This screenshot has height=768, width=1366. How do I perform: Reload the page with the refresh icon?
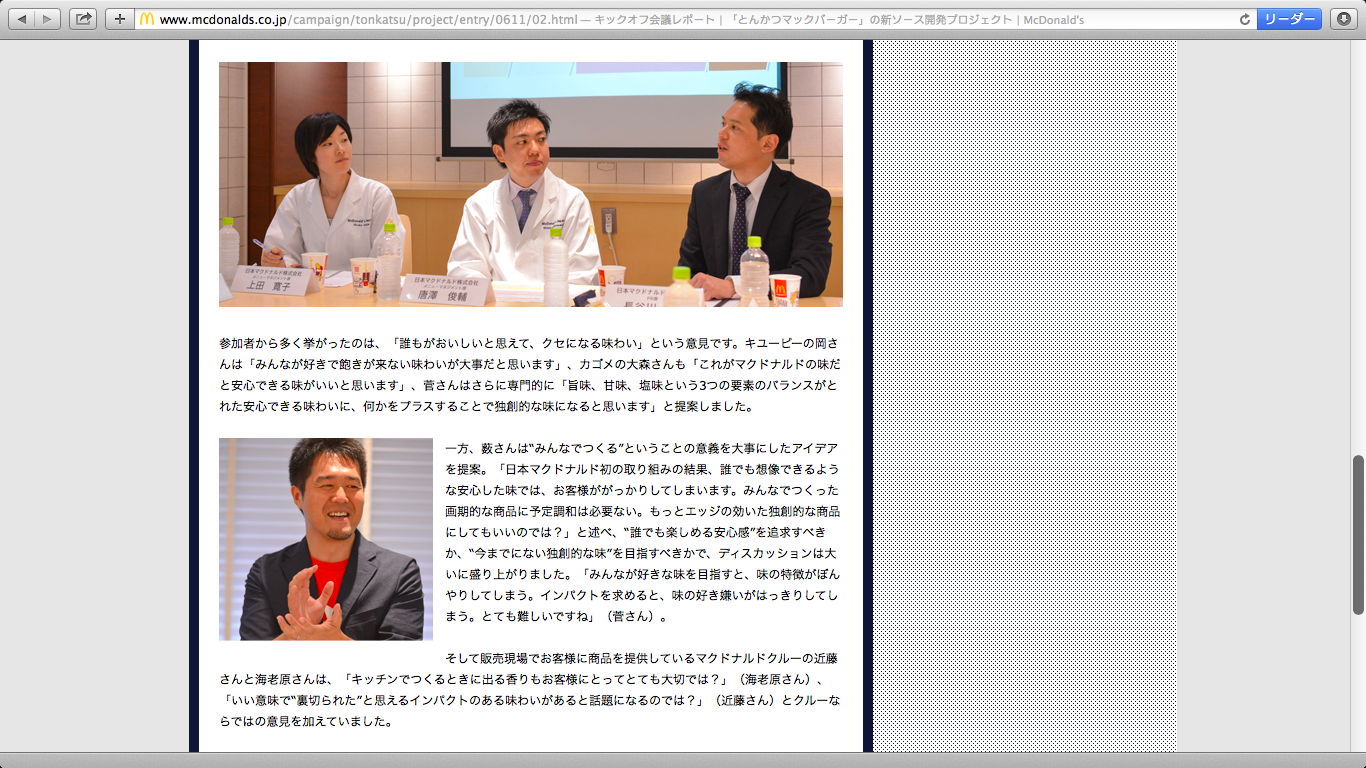point(1245,19)
